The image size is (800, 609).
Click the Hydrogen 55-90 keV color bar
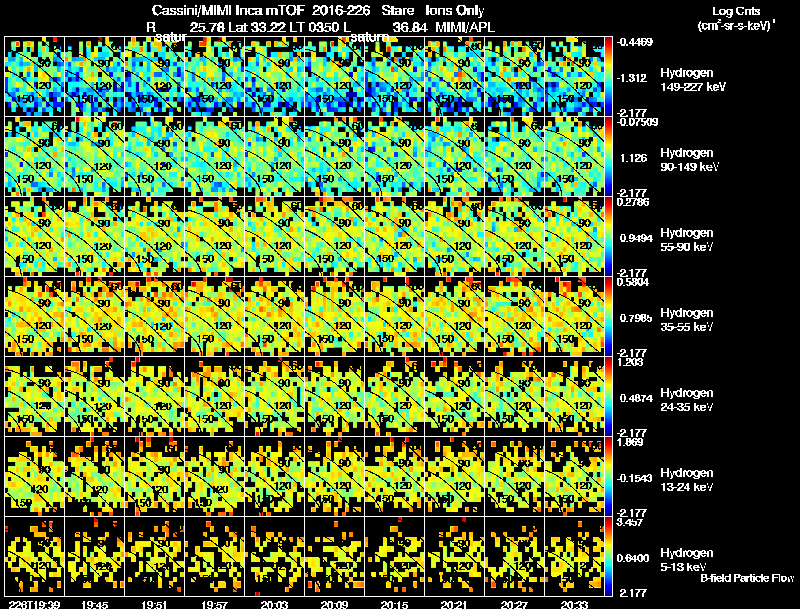pos(608,237)
